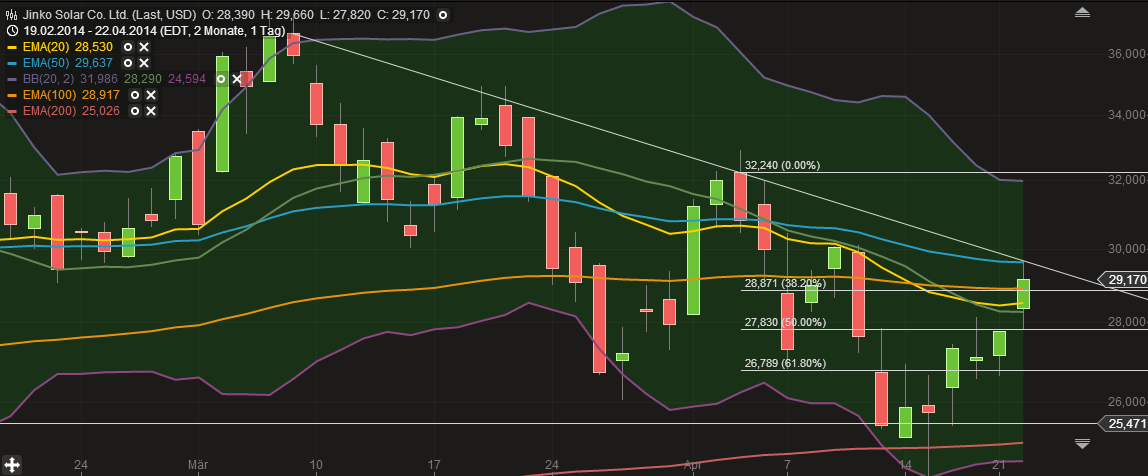Click the EMA(50) value 29,637
The height and width of the screenshot is (476, 1148).
[94, 63]
